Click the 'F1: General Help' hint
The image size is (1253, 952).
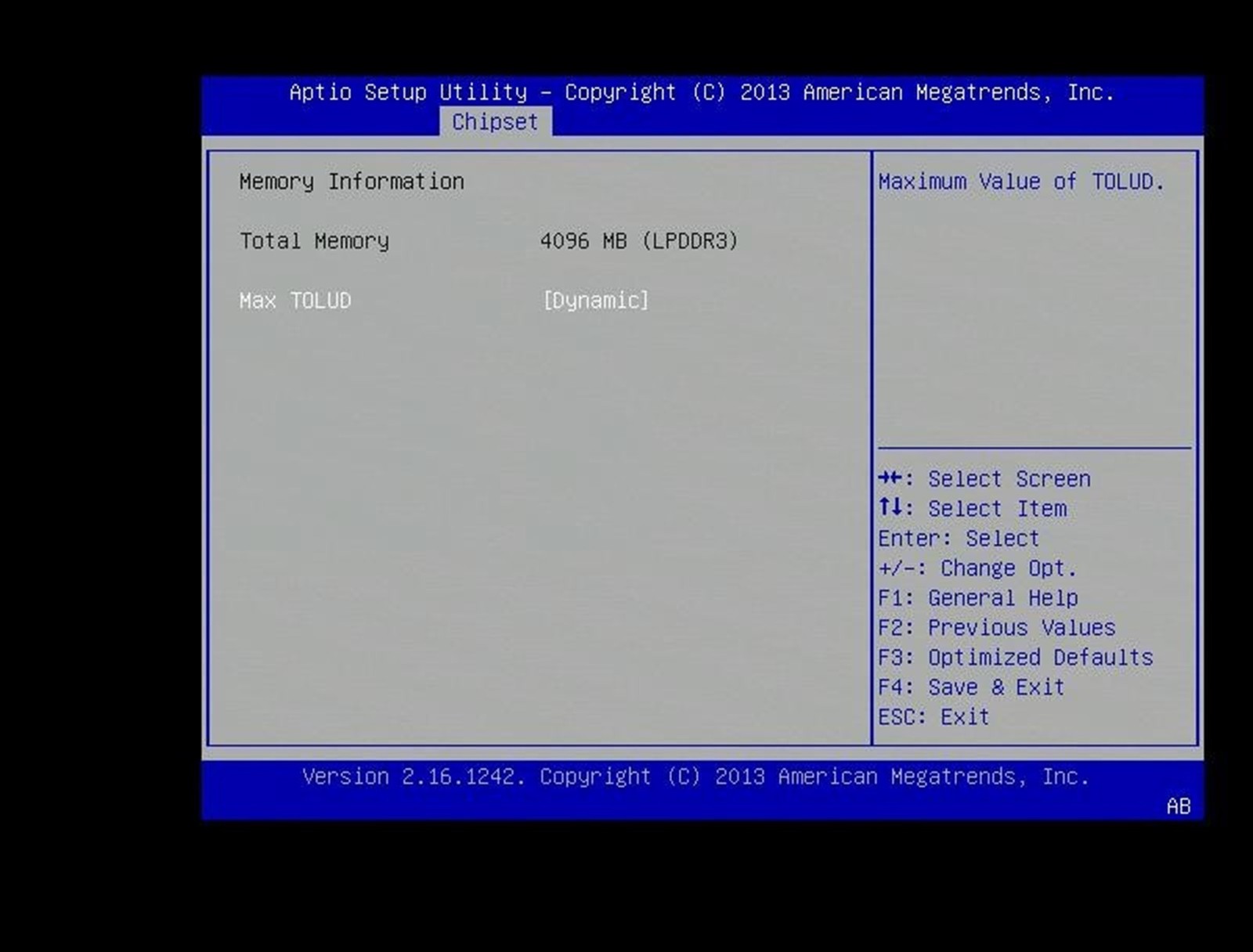coord(978,598)
